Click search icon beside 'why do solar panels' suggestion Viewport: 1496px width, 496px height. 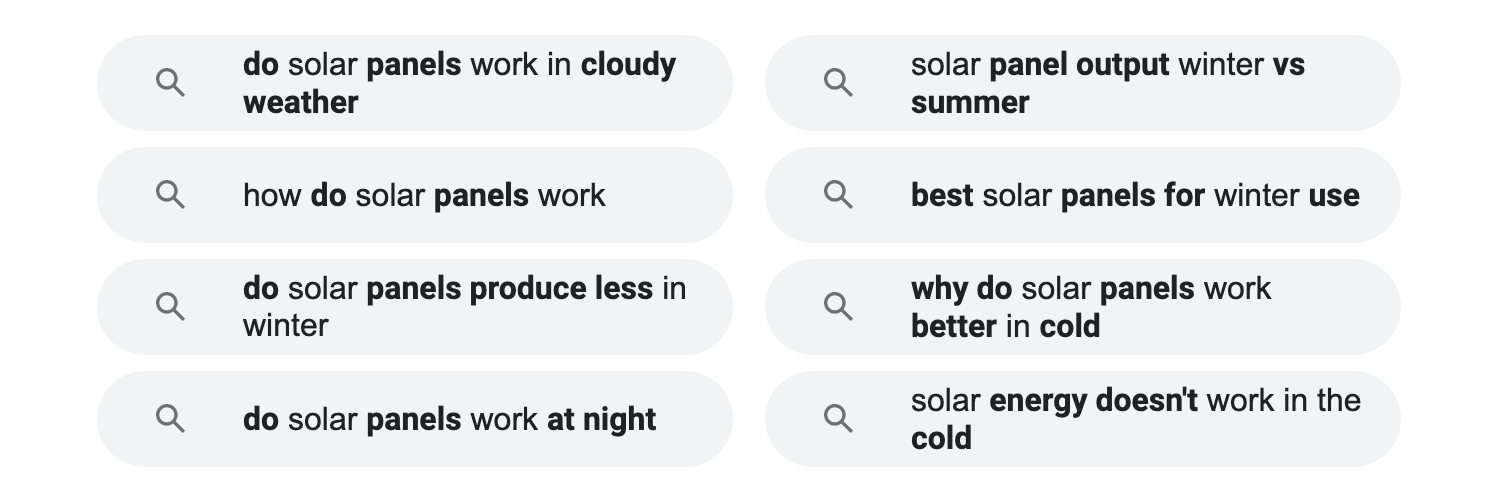click(839, 307)
